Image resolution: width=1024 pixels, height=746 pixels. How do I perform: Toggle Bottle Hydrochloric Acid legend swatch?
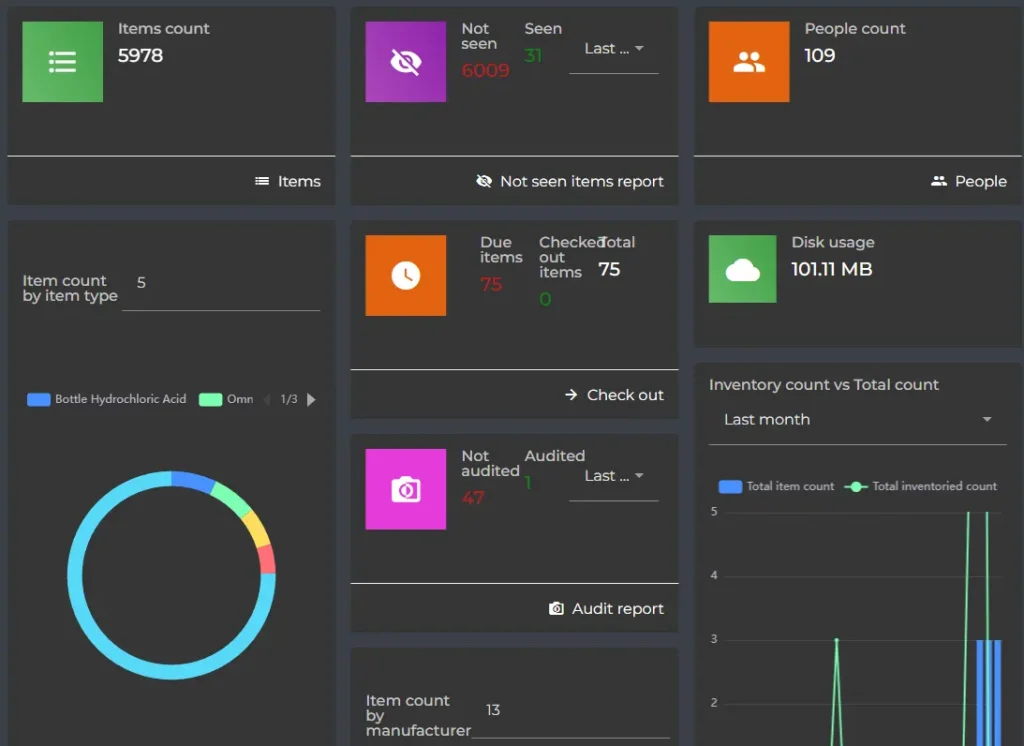pos(39,399)
